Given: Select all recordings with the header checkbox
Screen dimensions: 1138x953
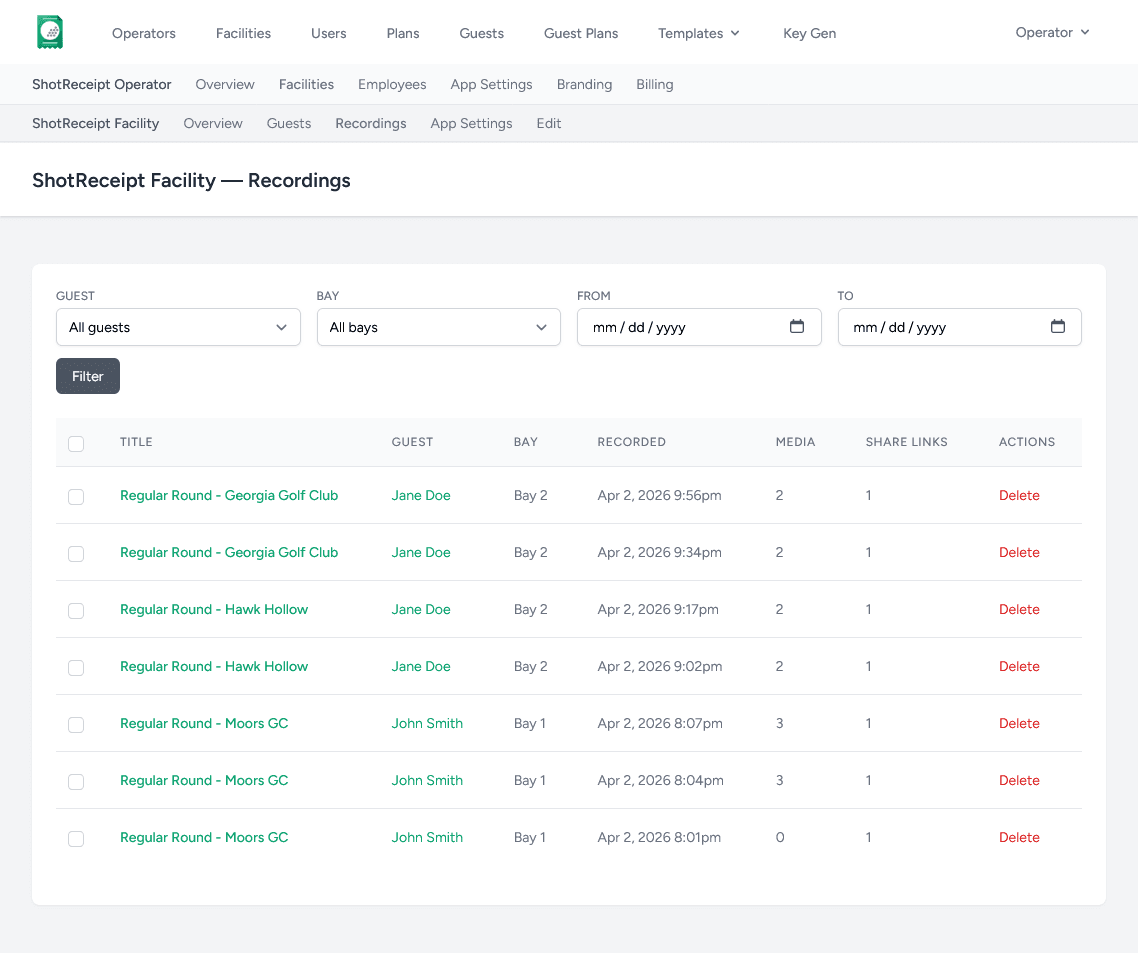Looking at the screenshot, I should coord(76,443).
